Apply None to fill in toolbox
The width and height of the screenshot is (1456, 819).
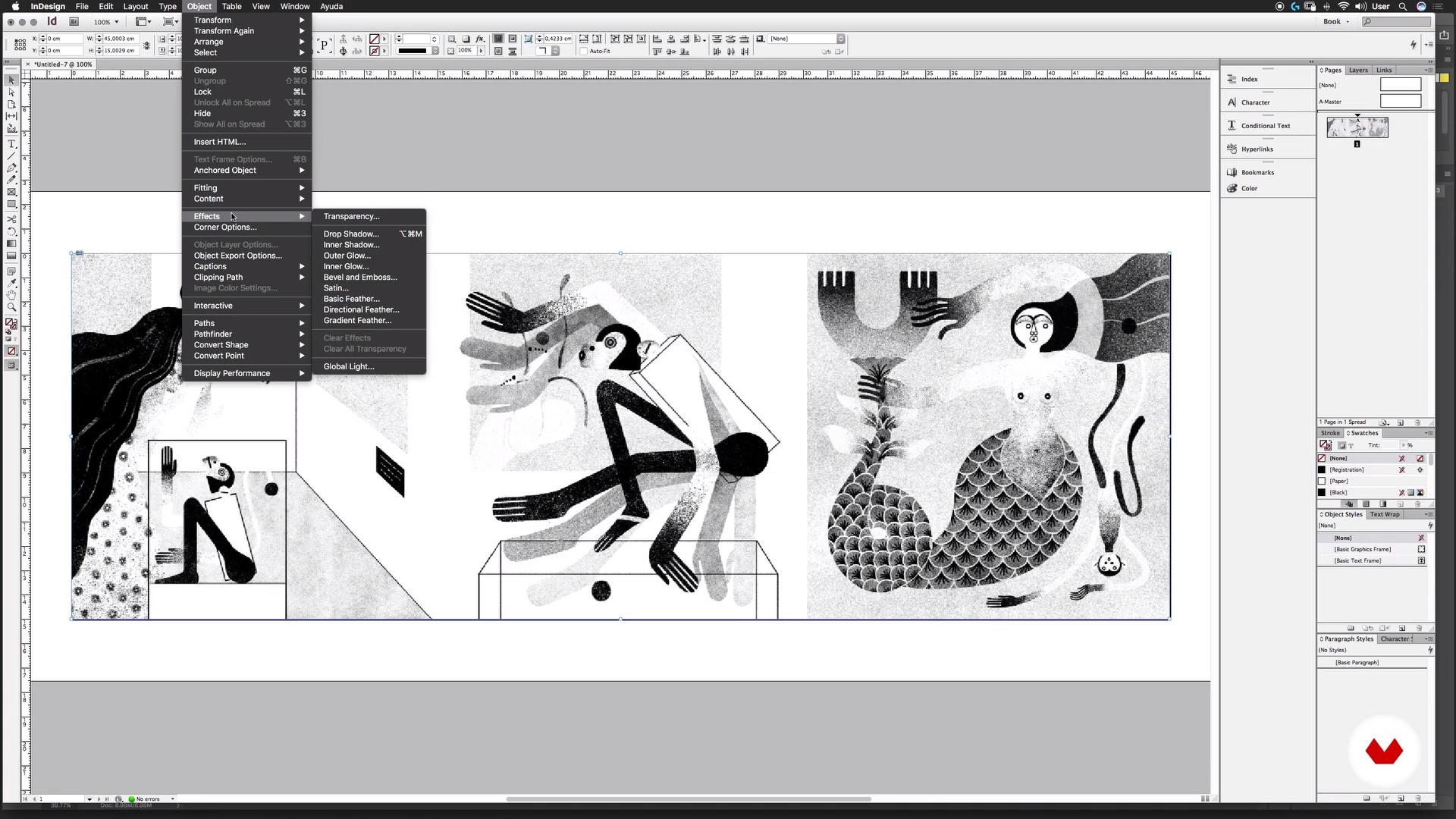point(11,351)
